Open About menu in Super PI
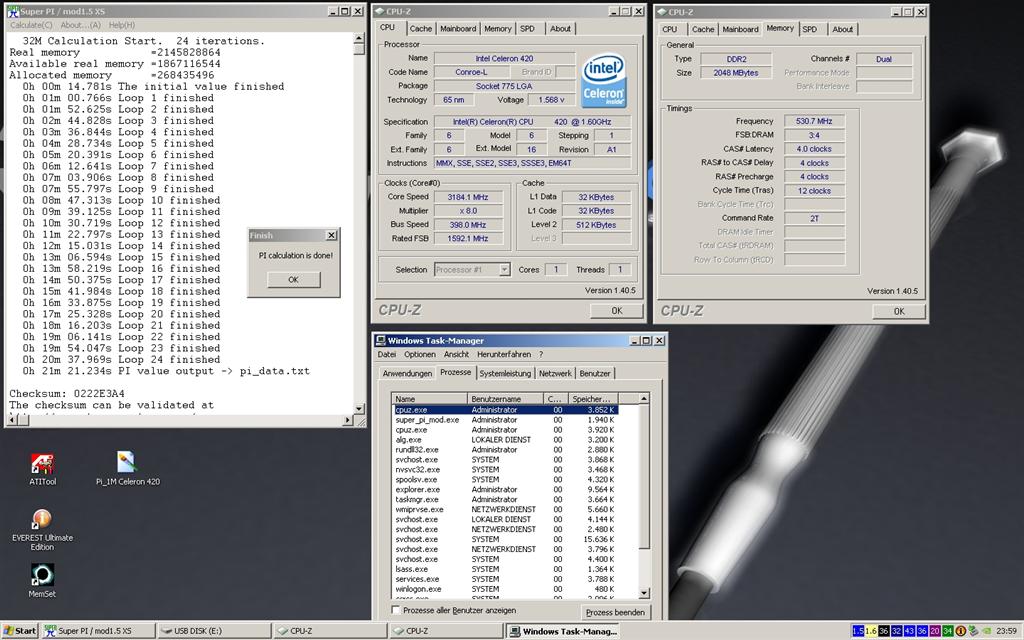The width and height of the screenshot is (1024, 640). (80, 25)
